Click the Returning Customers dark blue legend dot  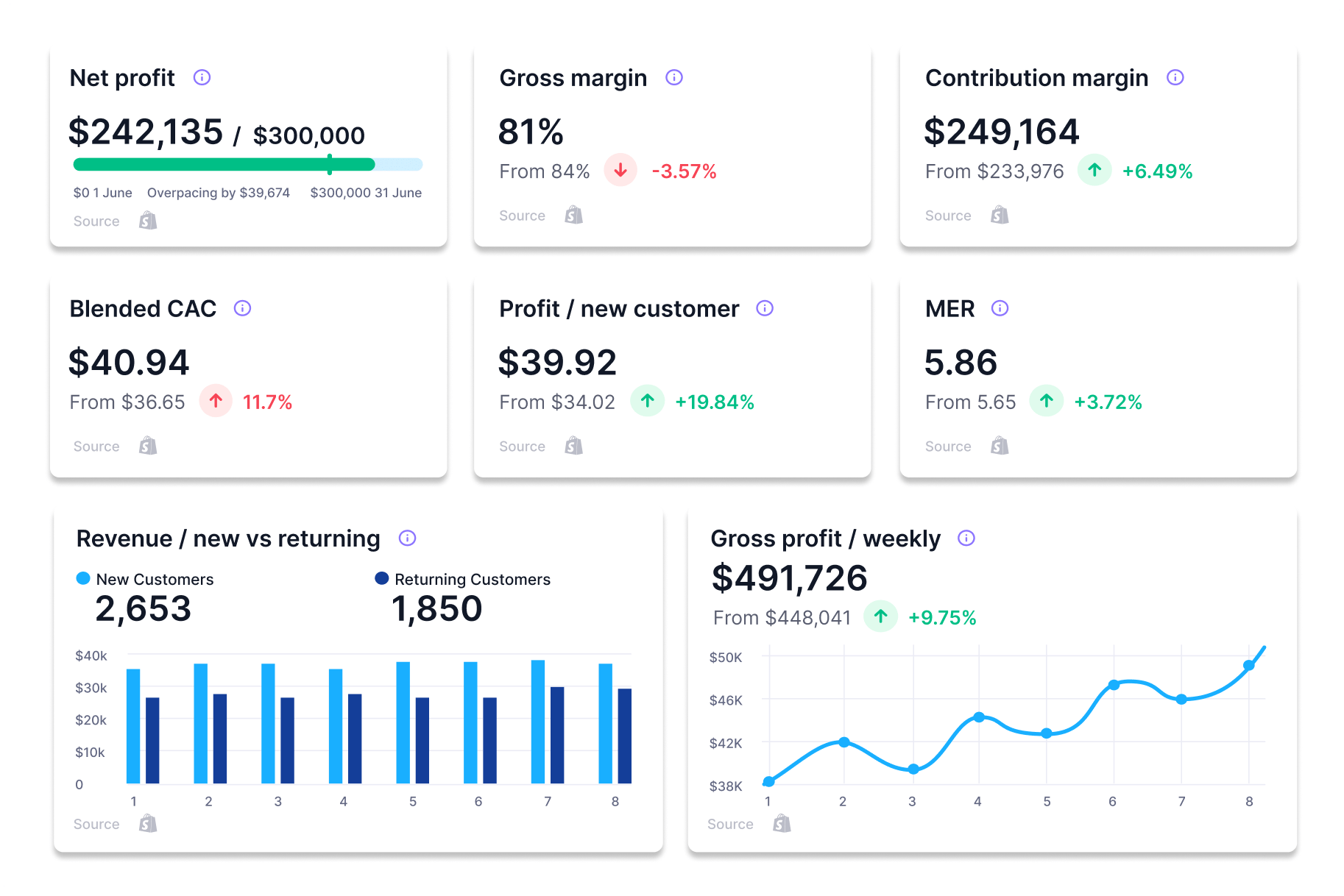pos(381,578)
